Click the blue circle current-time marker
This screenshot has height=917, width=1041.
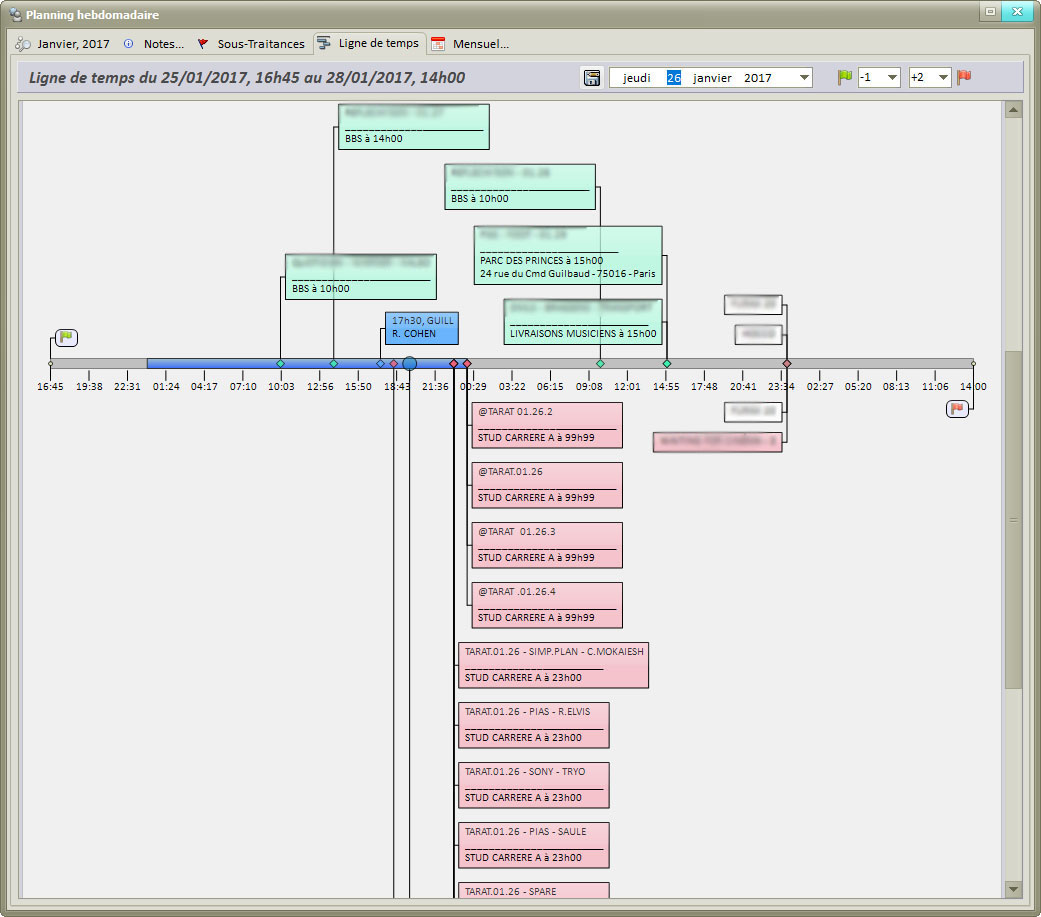pos(409,364)
